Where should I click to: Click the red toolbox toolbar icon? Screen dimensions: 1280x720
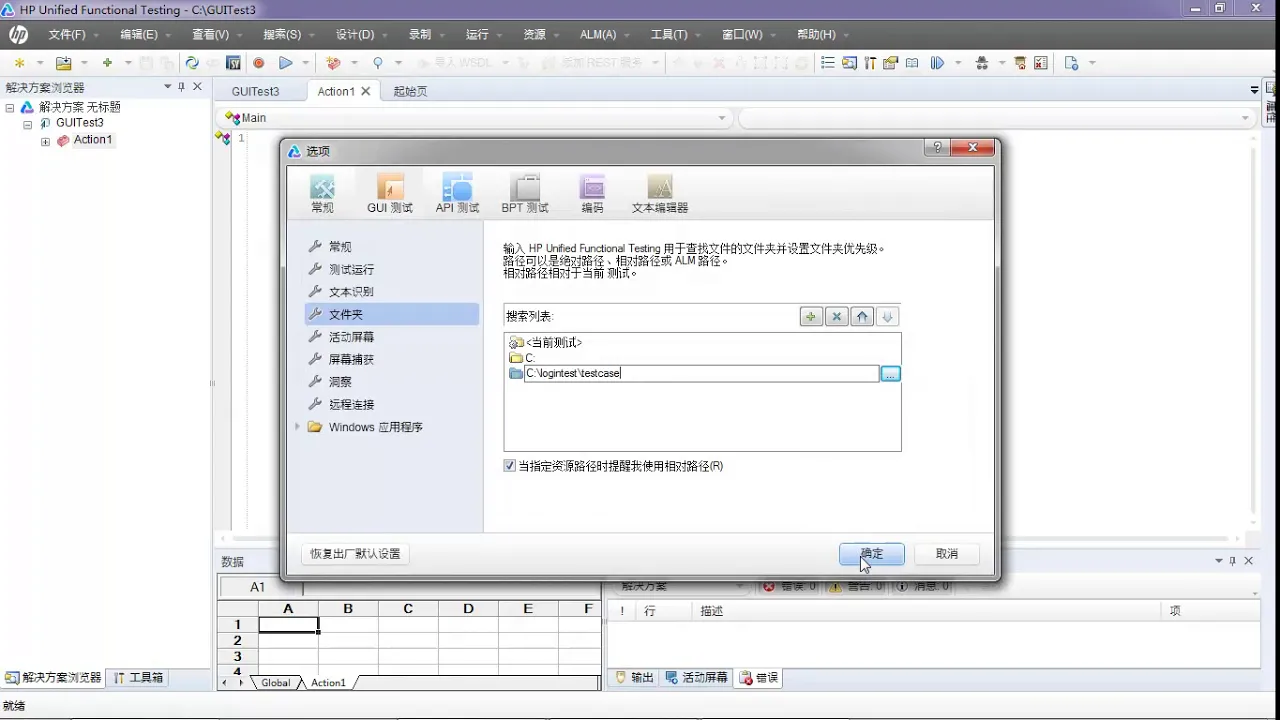tap(333, 62)
